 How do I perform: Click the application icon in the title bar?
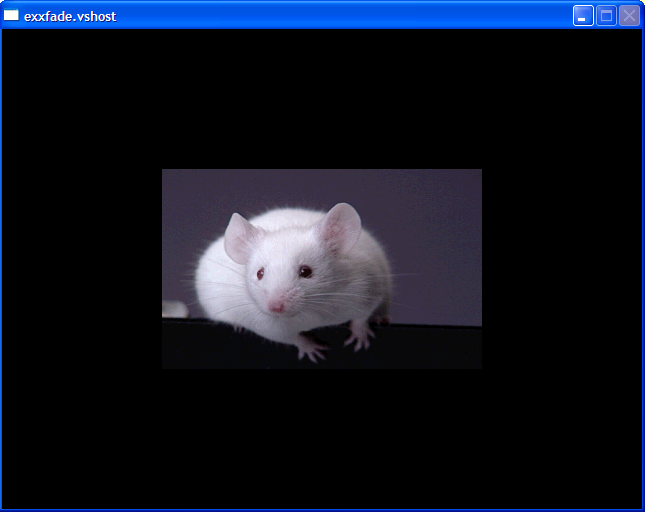pos(12,15)
